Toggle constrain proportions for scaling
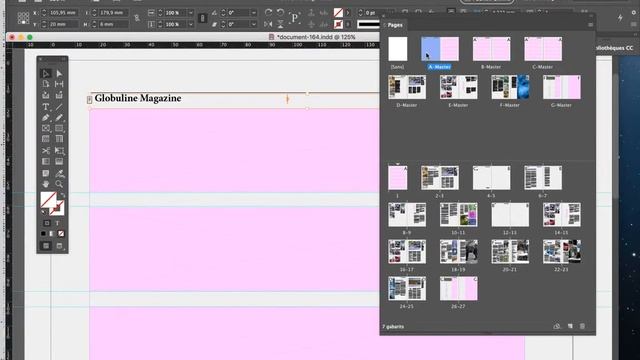Viewport: 640px width, 360px height. [202, 18]
